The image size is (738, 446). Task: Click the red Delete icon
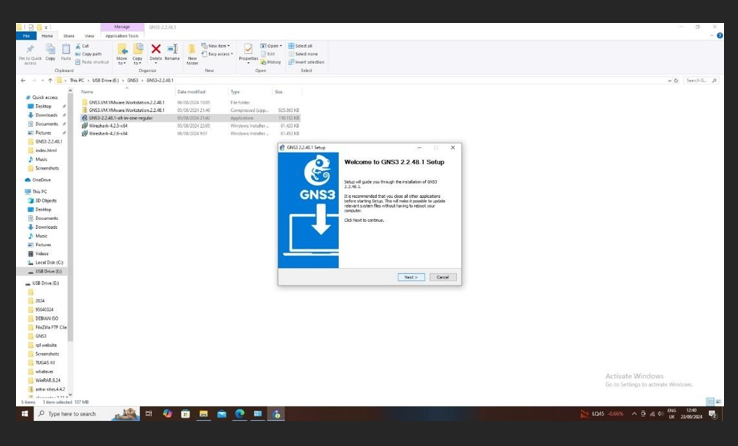point(156,49)
